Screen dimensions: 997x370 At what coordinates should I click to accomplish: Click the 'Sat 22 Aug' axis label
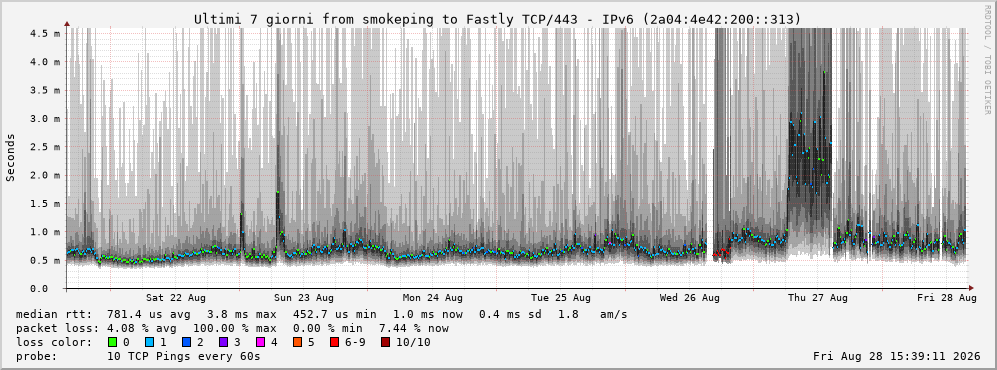point(175,298)
